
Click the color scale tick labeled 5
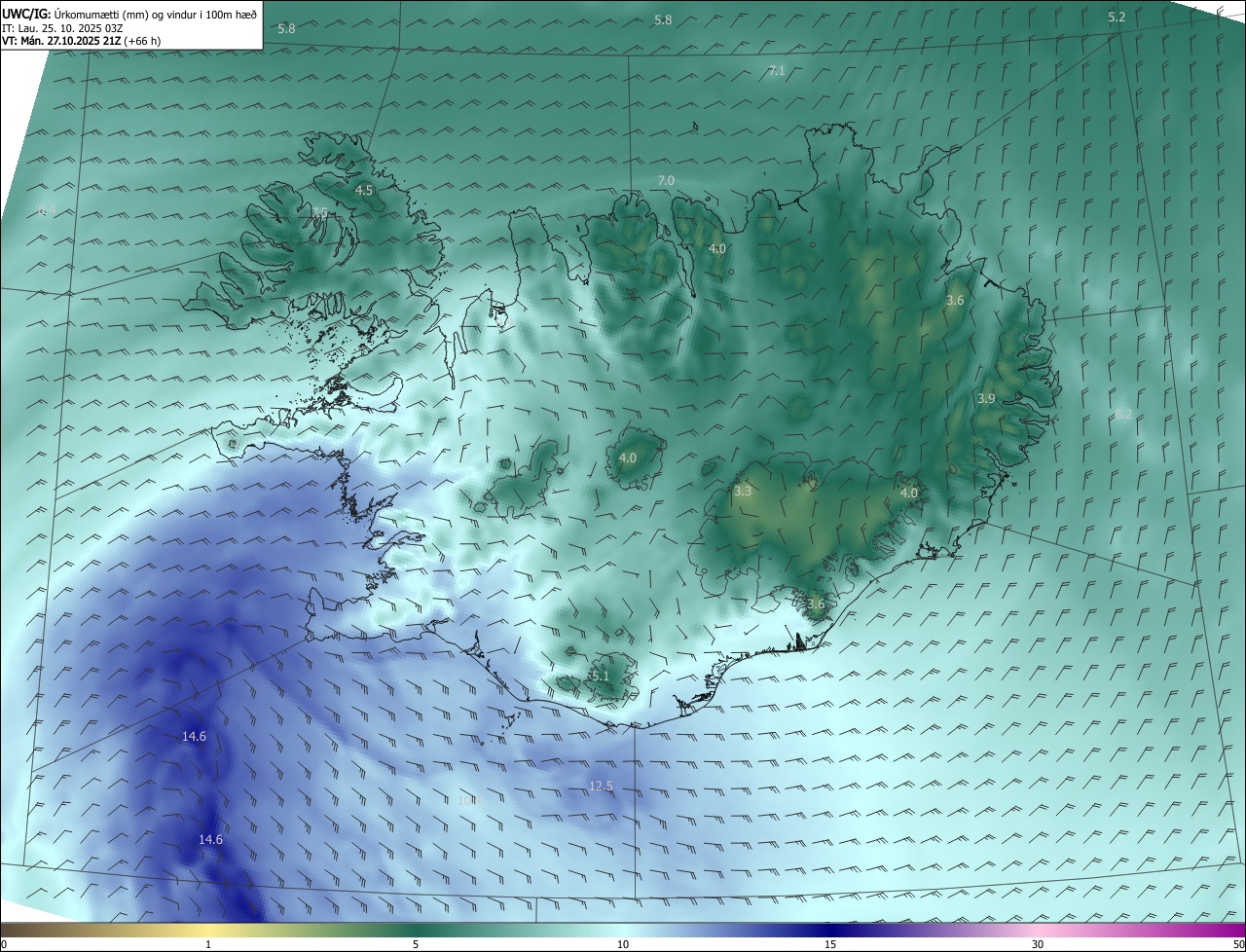(x=416, y=944)
